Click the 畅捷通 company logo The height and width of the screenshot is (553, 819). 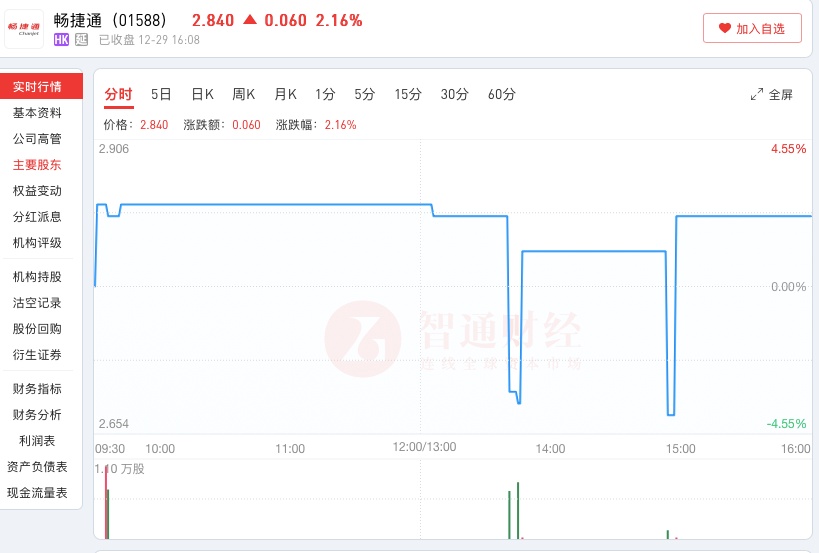pyautogui.click(x=24, y=29)
